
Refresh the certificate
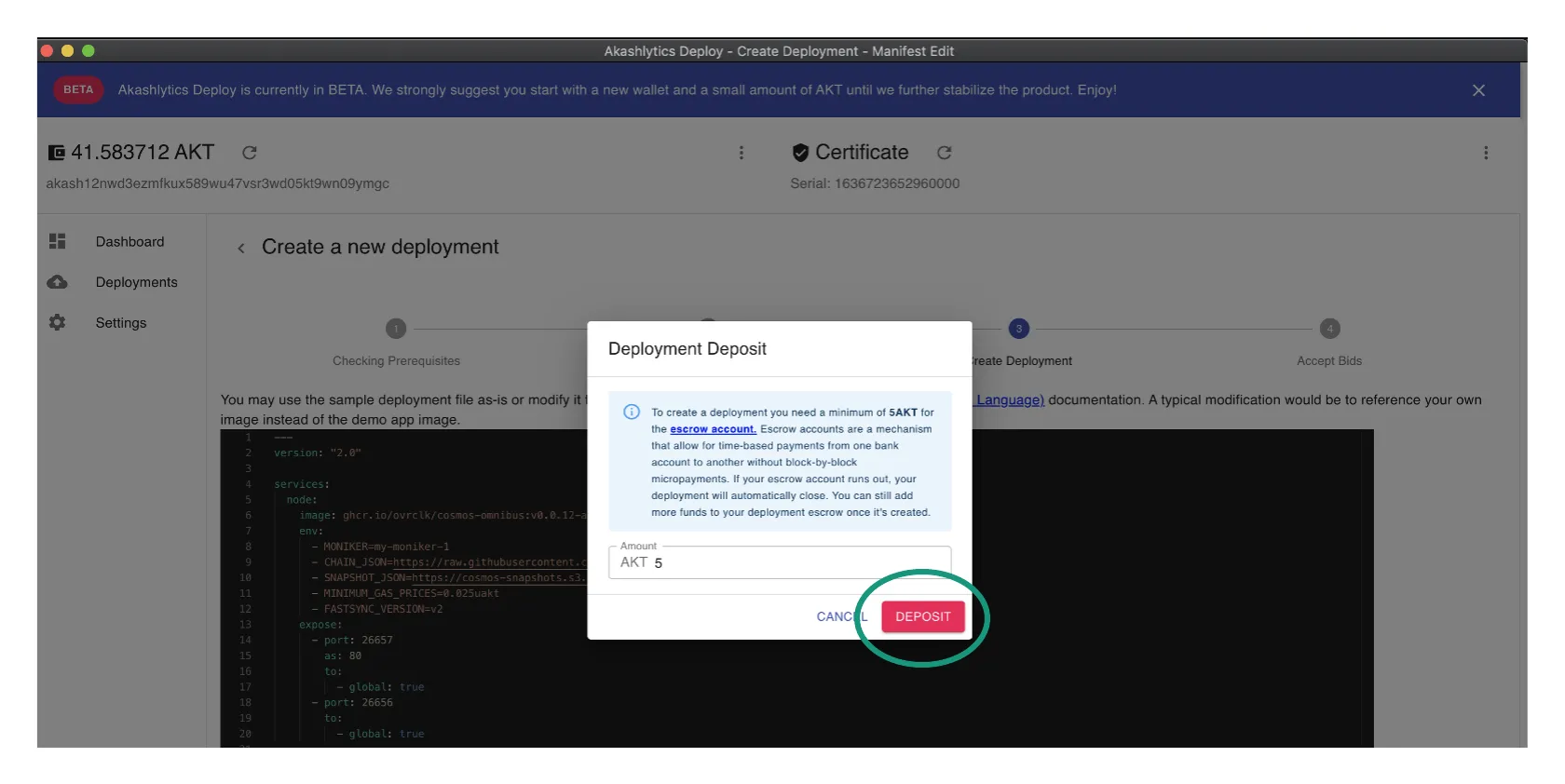[944, 153]
